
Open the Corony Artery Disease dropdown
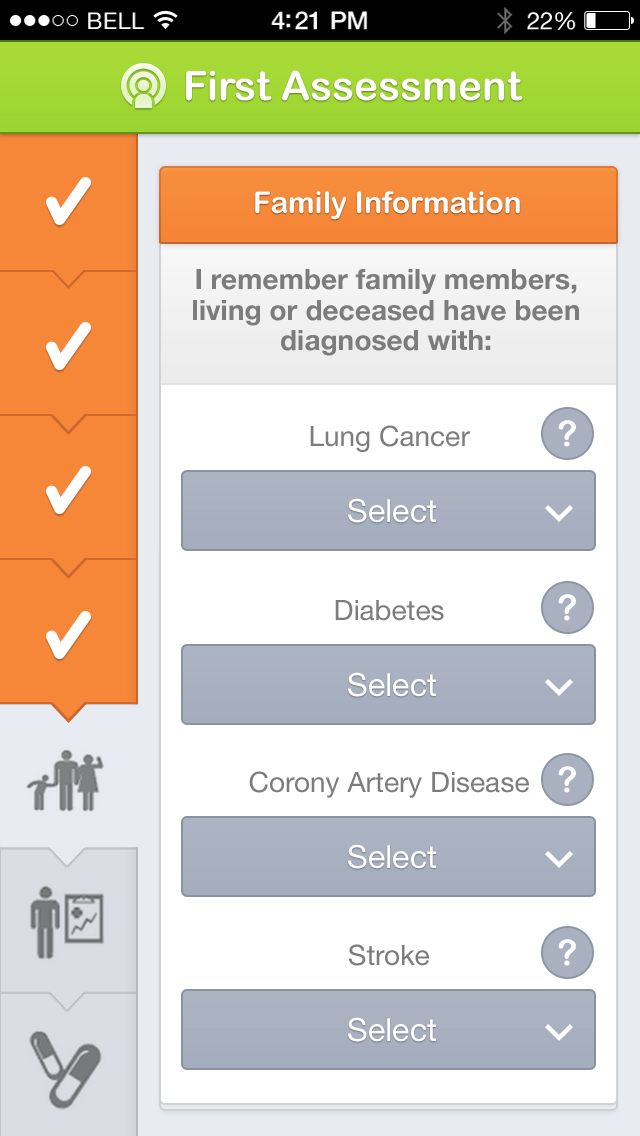click(x=388, y=857)
